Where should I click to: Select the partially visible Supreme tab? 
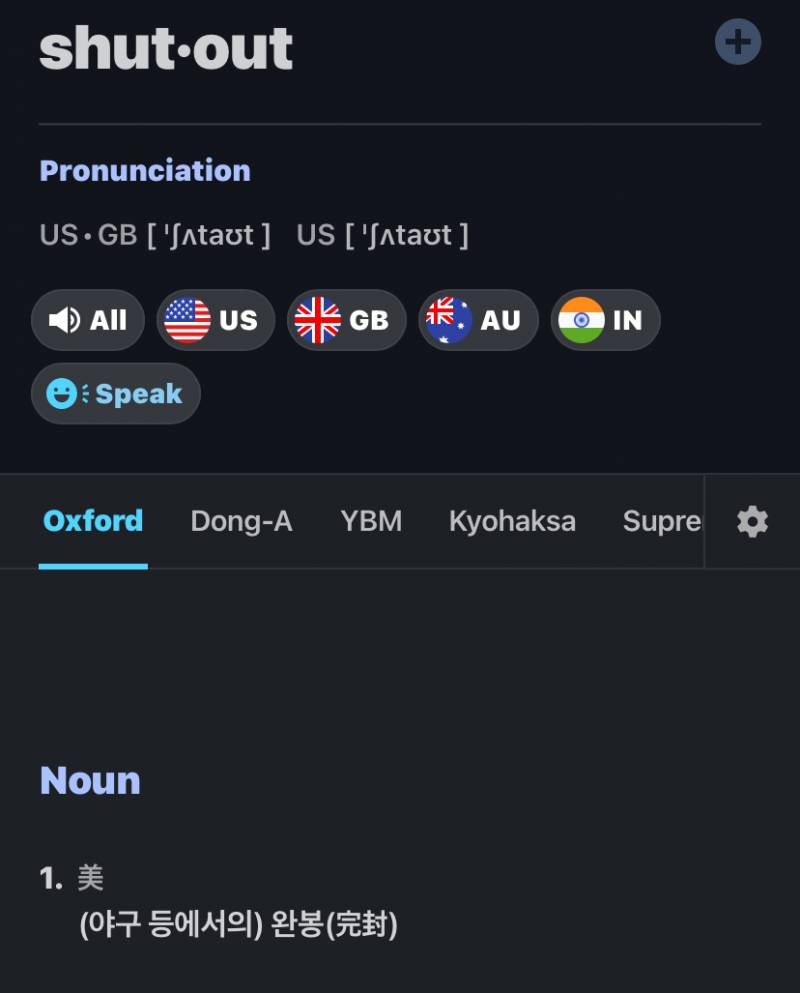662,521
